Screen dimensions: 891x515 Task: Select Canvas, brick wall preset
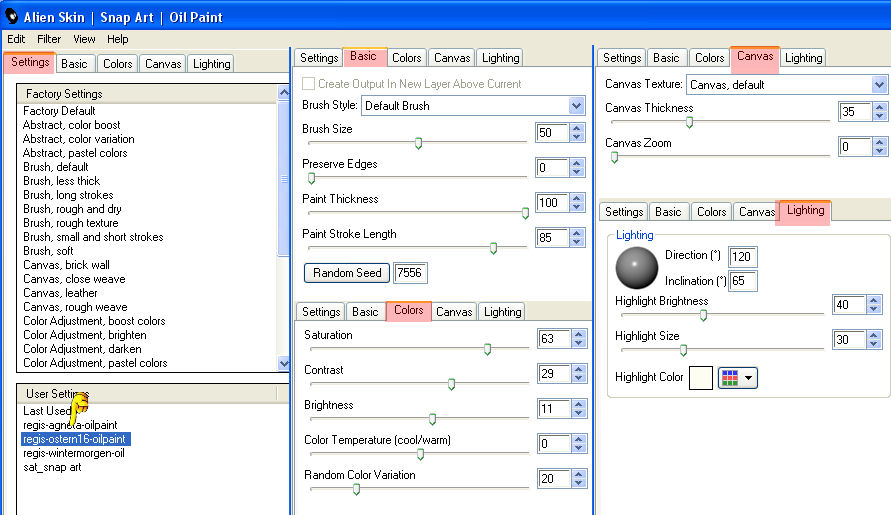66,265
